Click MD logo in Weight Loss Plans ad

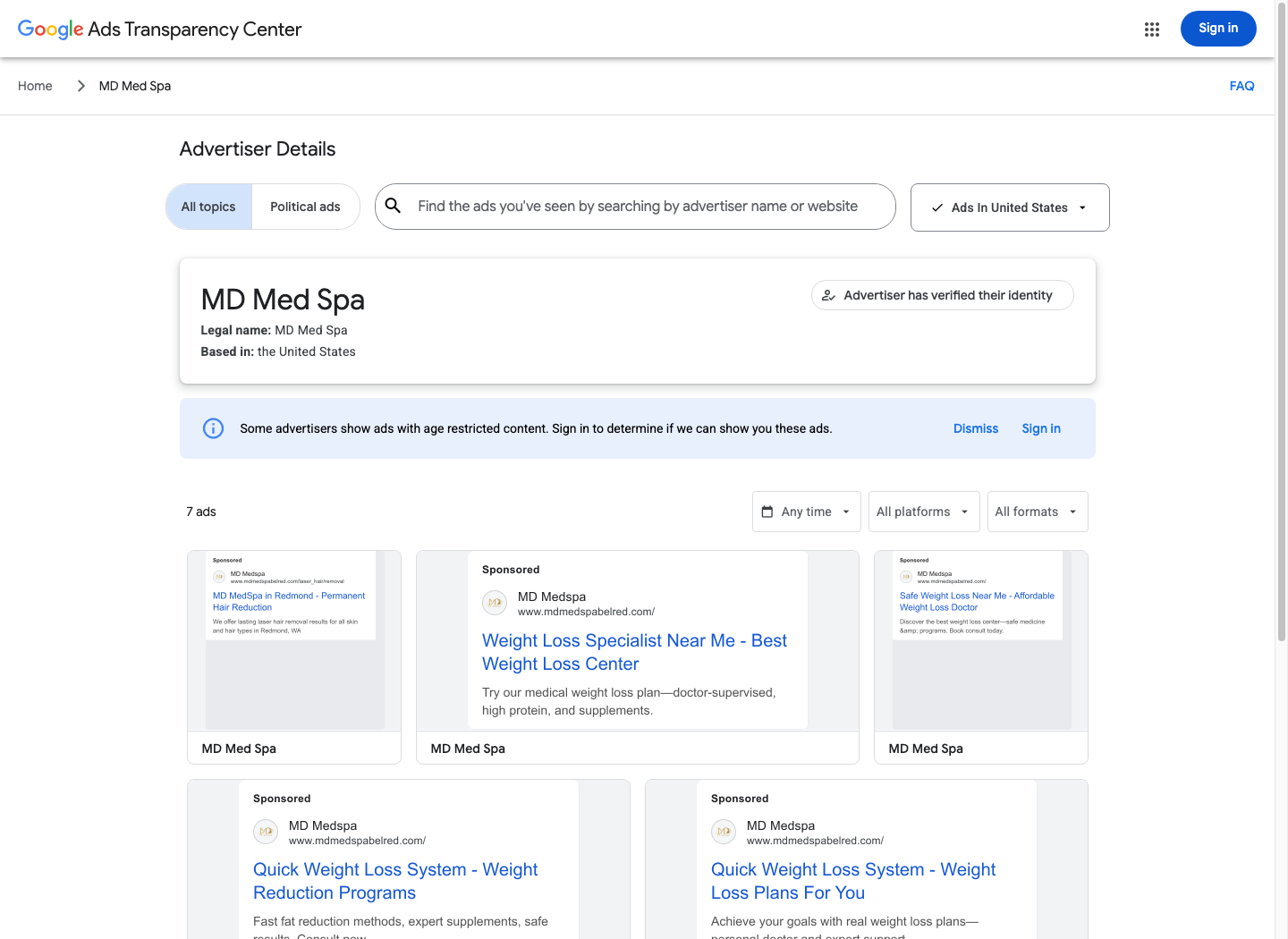[724, 832]
